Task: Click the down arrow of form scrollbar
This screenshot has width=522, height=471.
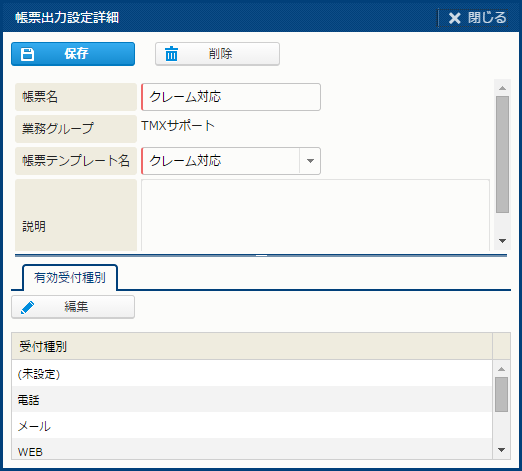Action: (502, 241)
